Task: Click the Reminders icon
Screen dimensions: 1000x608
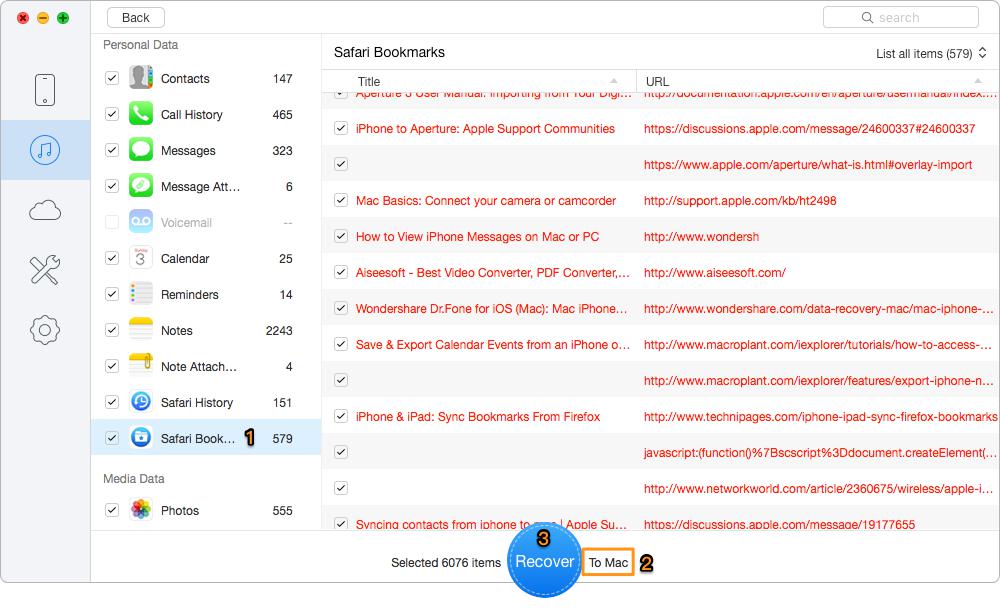Action: click(x=141, y=294)
